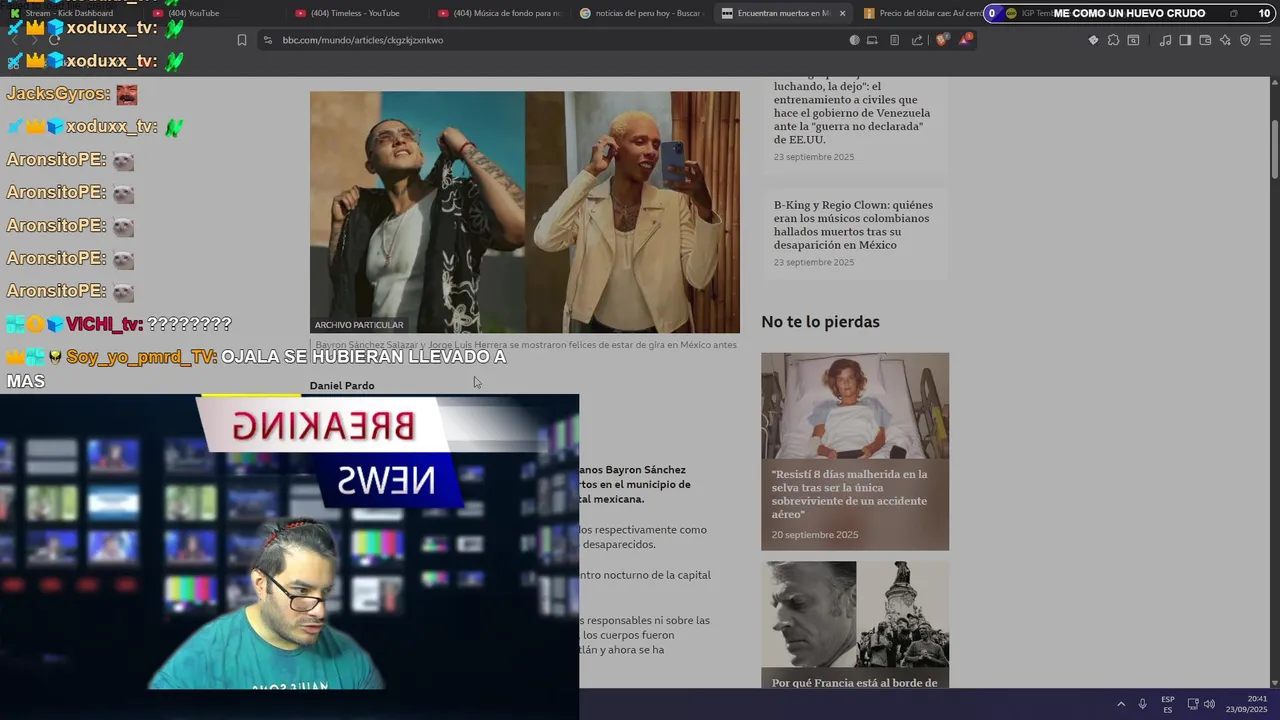Click the microphone icon in system tray
This screenshot has height=720, width=1280.
tap(1142, 704)
